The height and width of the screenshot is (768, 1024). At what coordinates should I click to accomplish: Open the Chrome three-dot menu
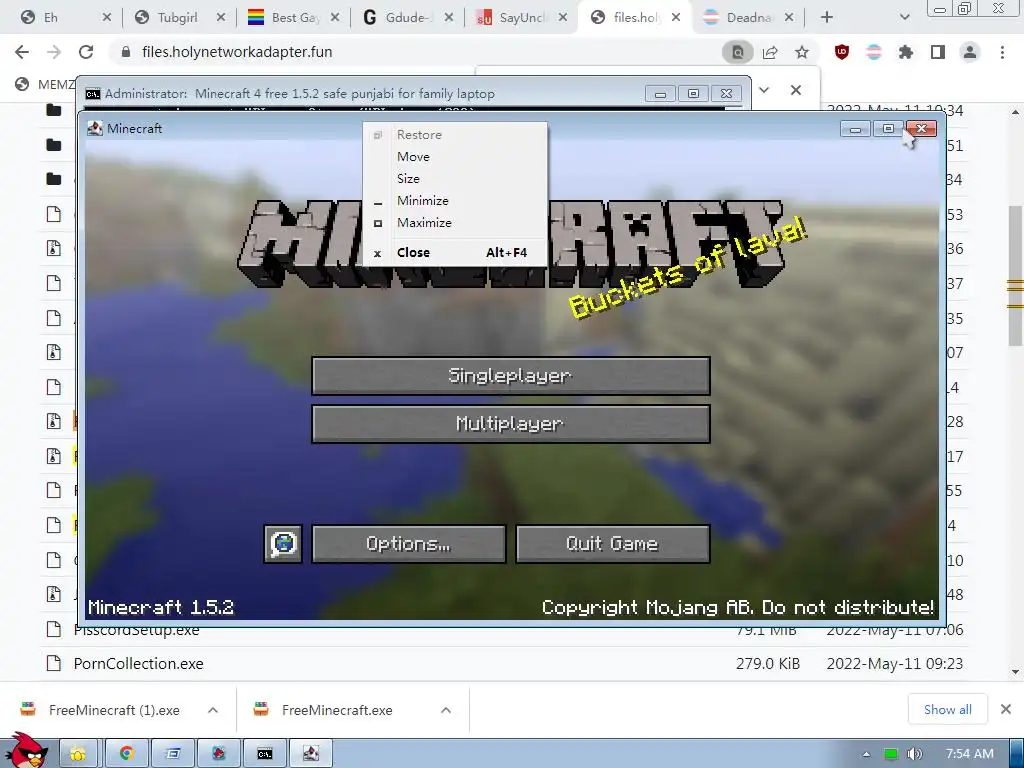point(1002,52)
